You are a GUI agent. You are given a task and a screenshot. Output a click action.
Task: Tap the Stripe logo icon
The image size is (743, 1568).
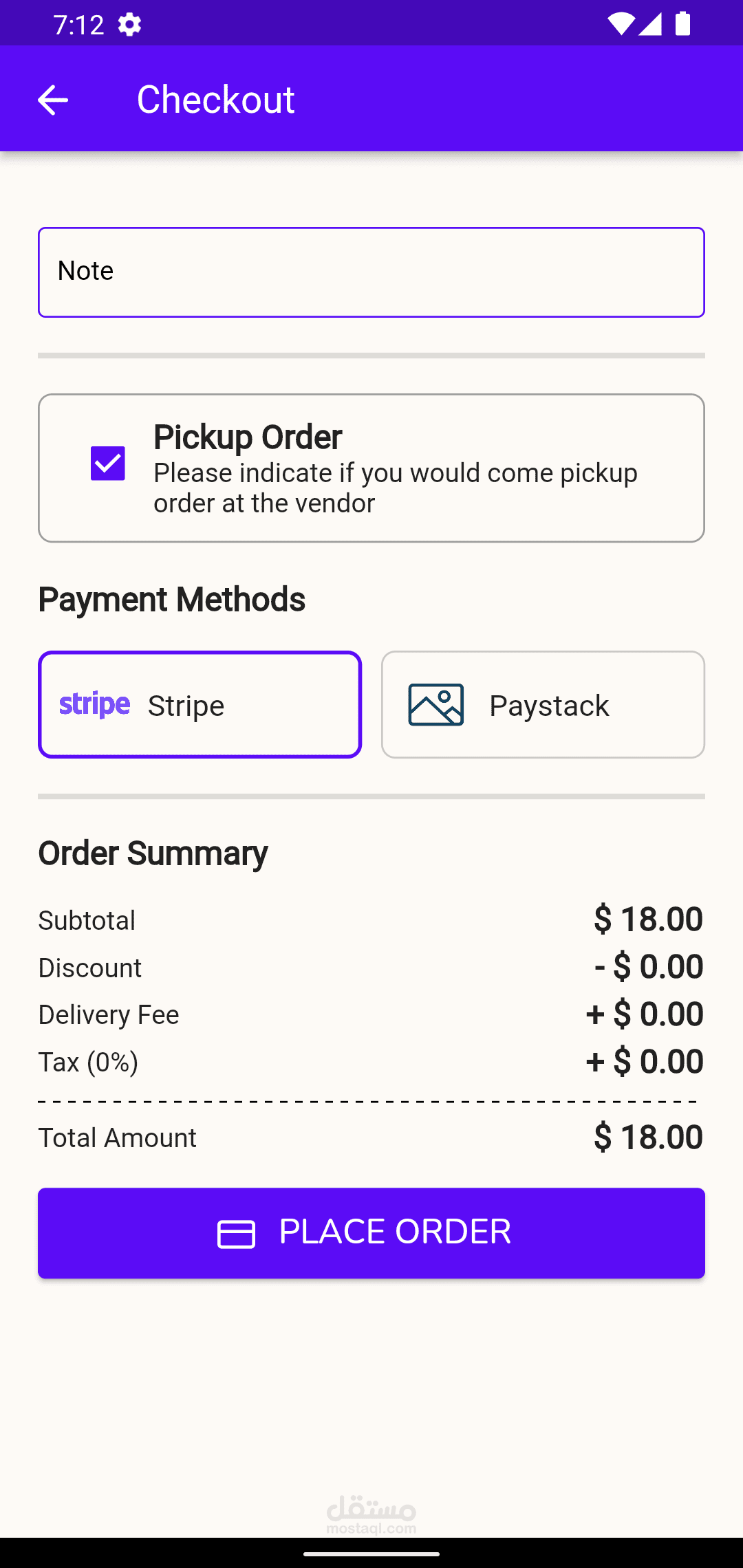94,705
